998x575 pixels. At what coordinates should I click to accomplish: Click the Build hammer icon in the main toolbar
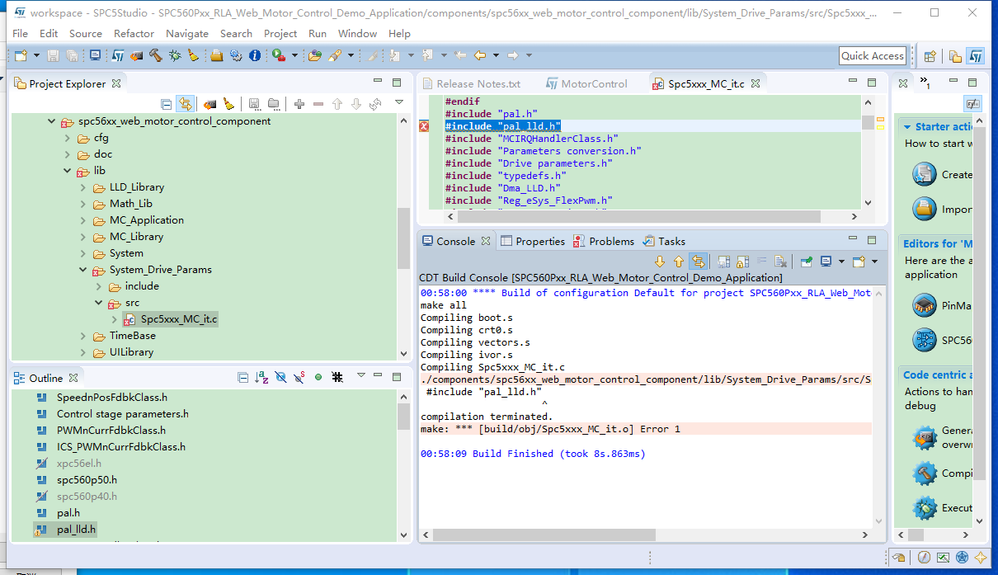click(155, 56)
